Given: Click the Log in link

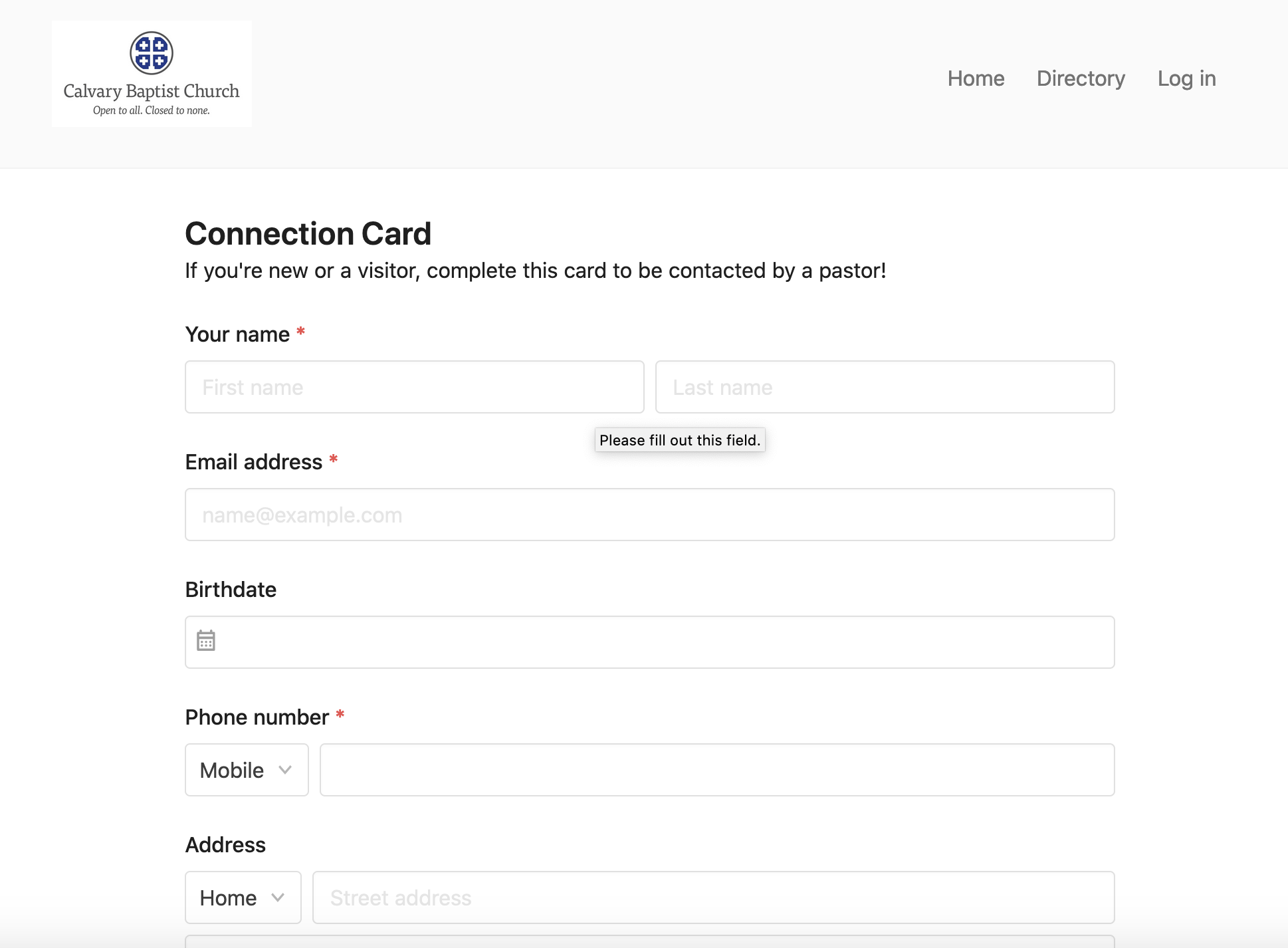Looking at the screenshot, I should coord(1186,78).
